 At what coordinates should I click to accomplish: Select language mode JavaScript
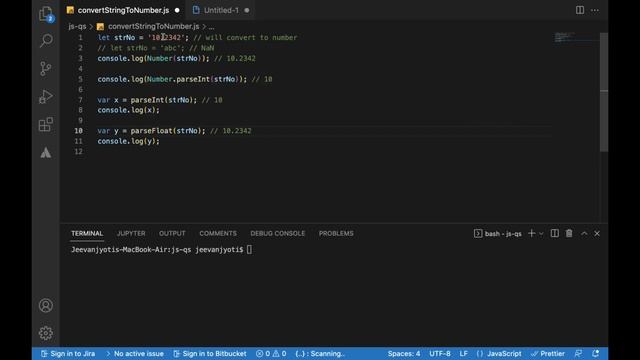[499, 353]
